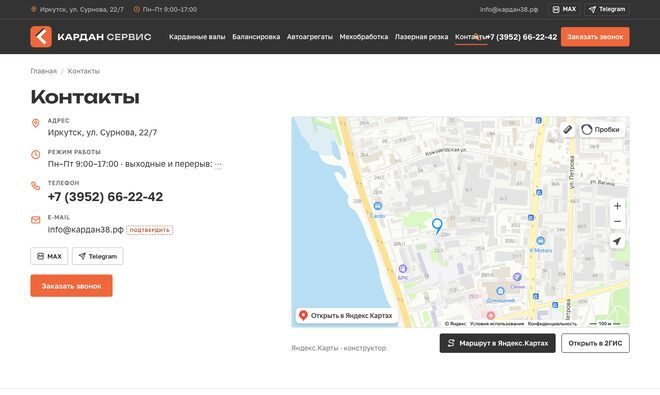The width and height of the screenshot is (660, 395).
Task: Click the БРК place marker on map
Action: click(x=403, y=269)
